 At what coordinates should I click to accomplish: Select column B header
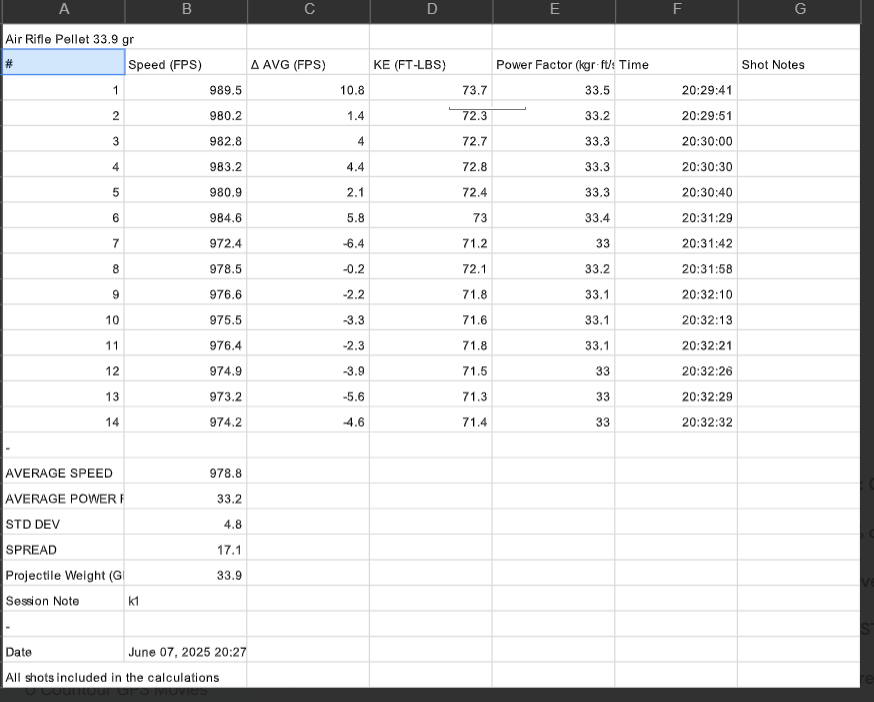[186, 9]
